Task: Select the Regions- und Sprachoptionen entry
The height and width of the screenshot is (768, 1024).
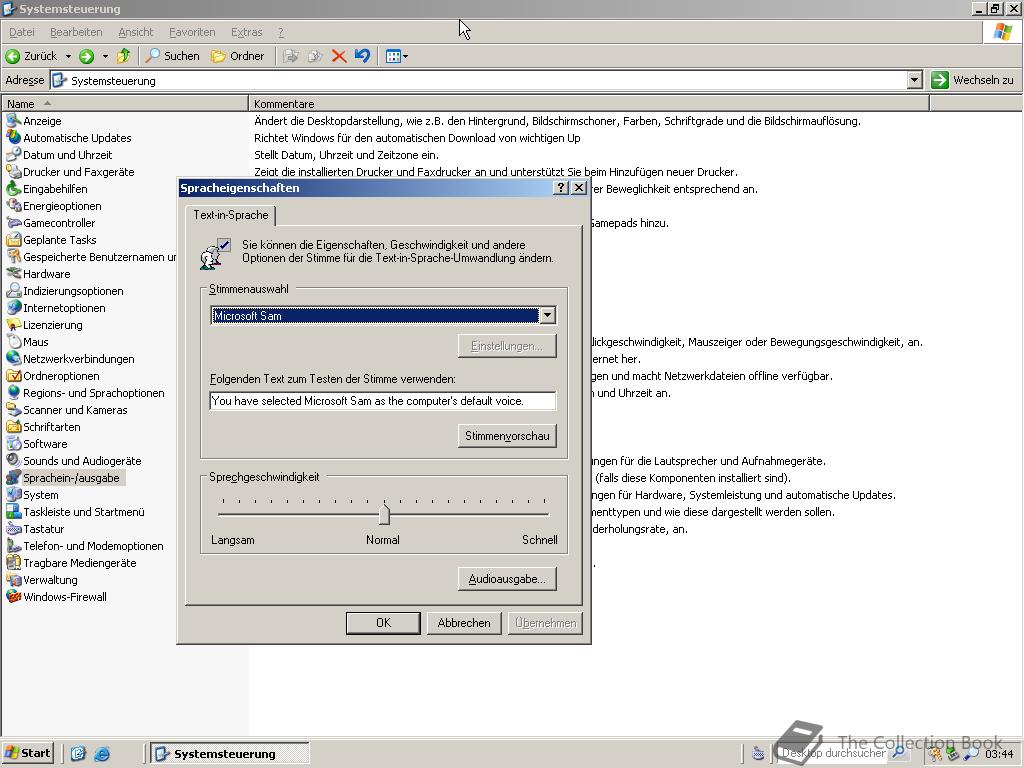Action: [86, 393]
